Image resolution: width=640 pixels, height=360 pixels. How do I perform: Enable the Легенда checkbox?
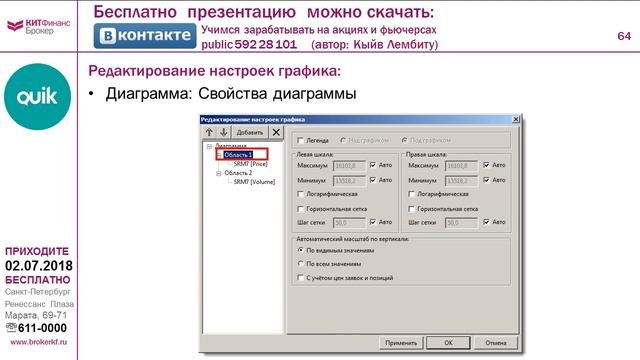[301, 140]
